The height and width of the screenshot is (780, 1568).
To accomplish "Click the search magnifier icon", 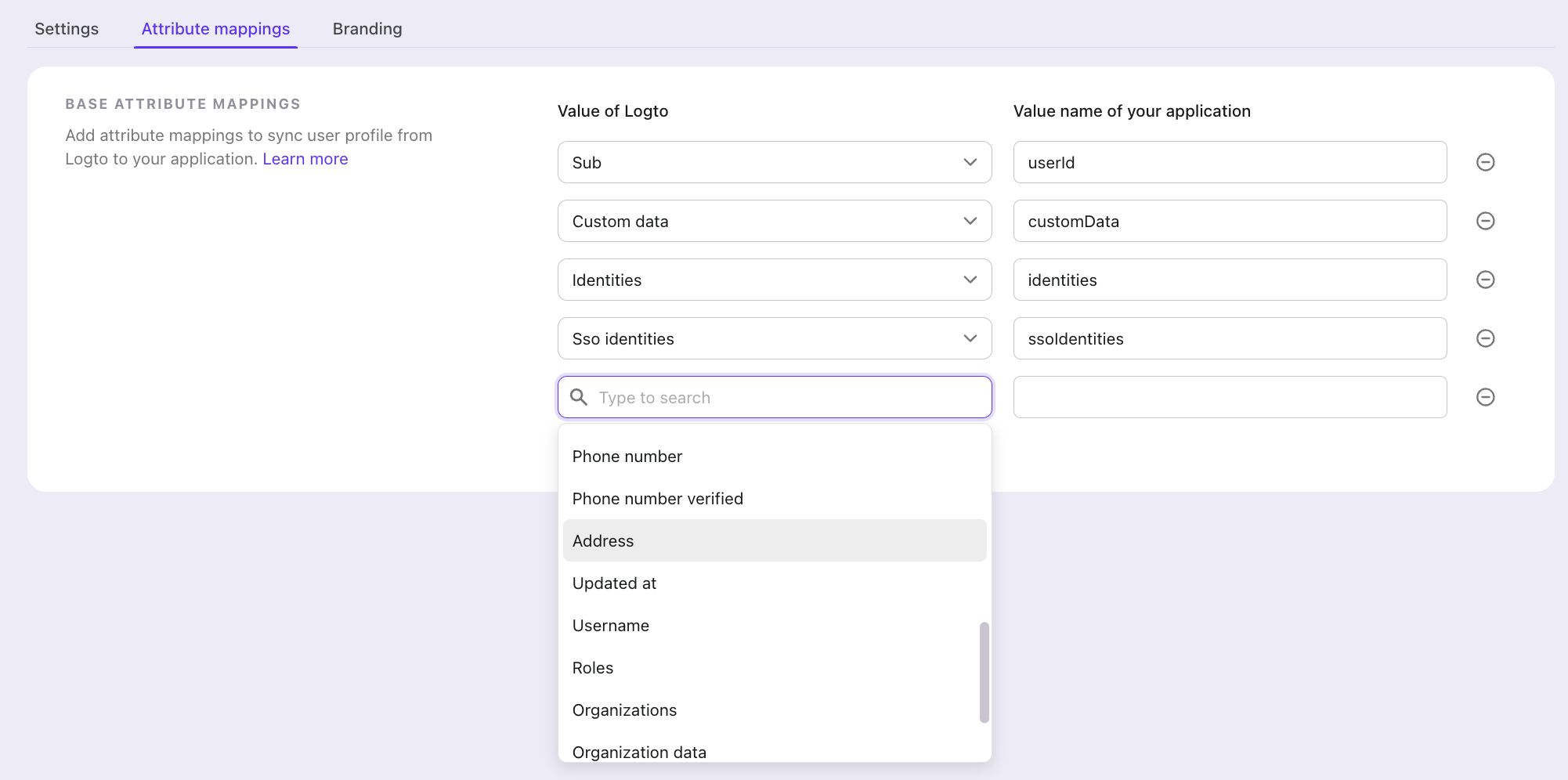I will pyautogui.click(x=579, y=397).
